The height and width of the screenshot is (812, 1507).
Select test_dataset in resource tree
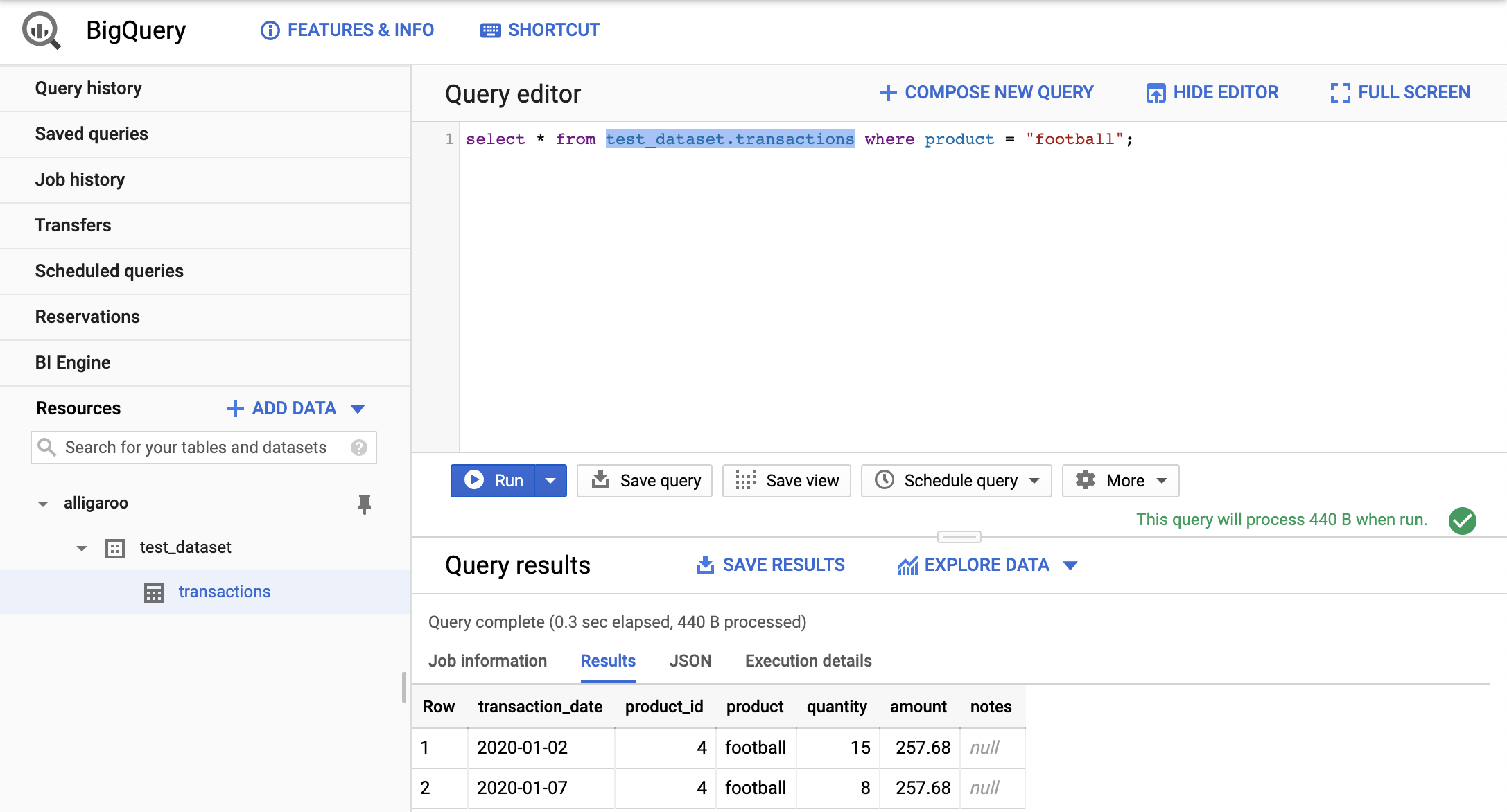click(185, 547)
